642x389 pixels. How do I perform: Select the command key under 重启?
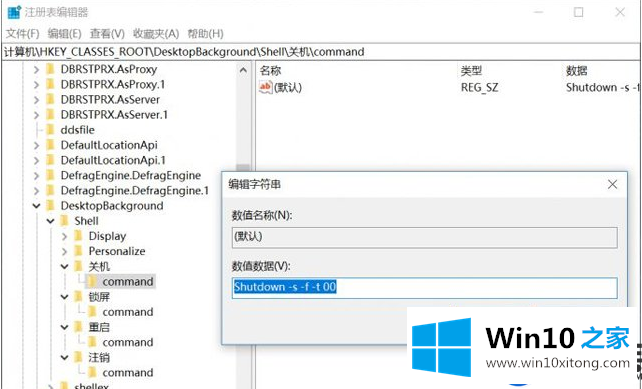[128, 342]
